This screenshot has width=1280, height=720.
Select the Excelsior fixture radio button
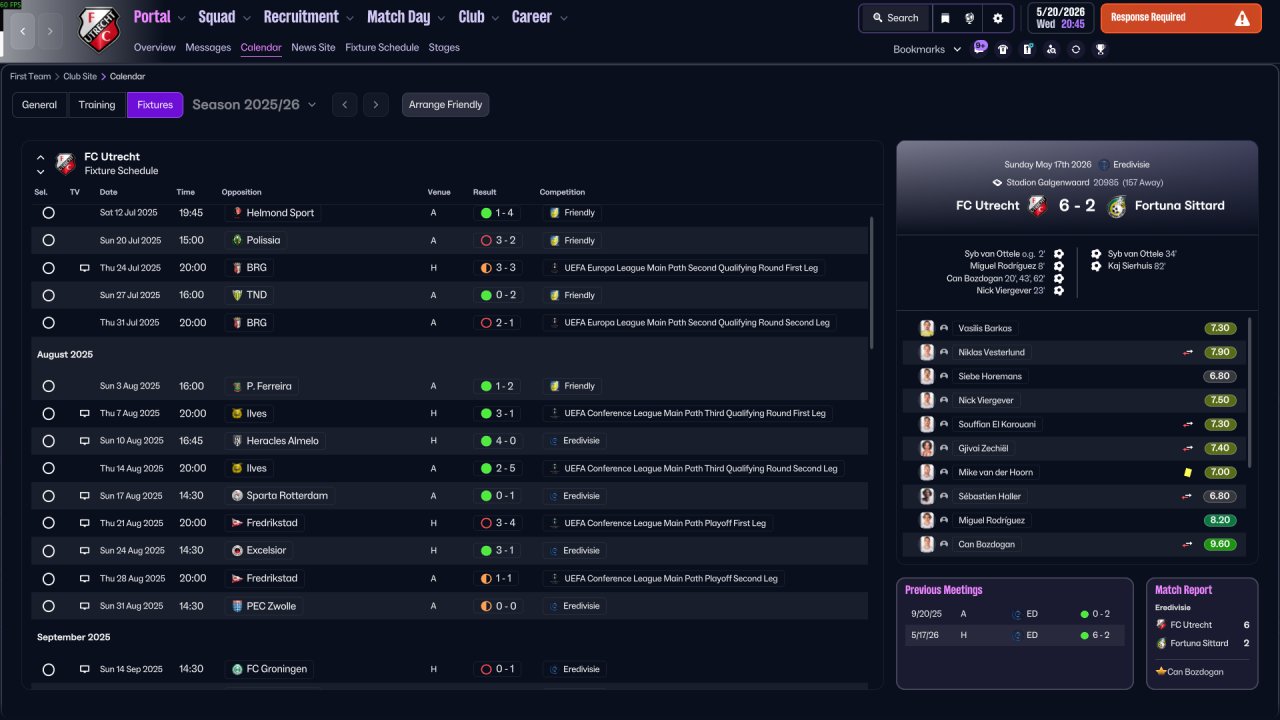pos(48,551)
